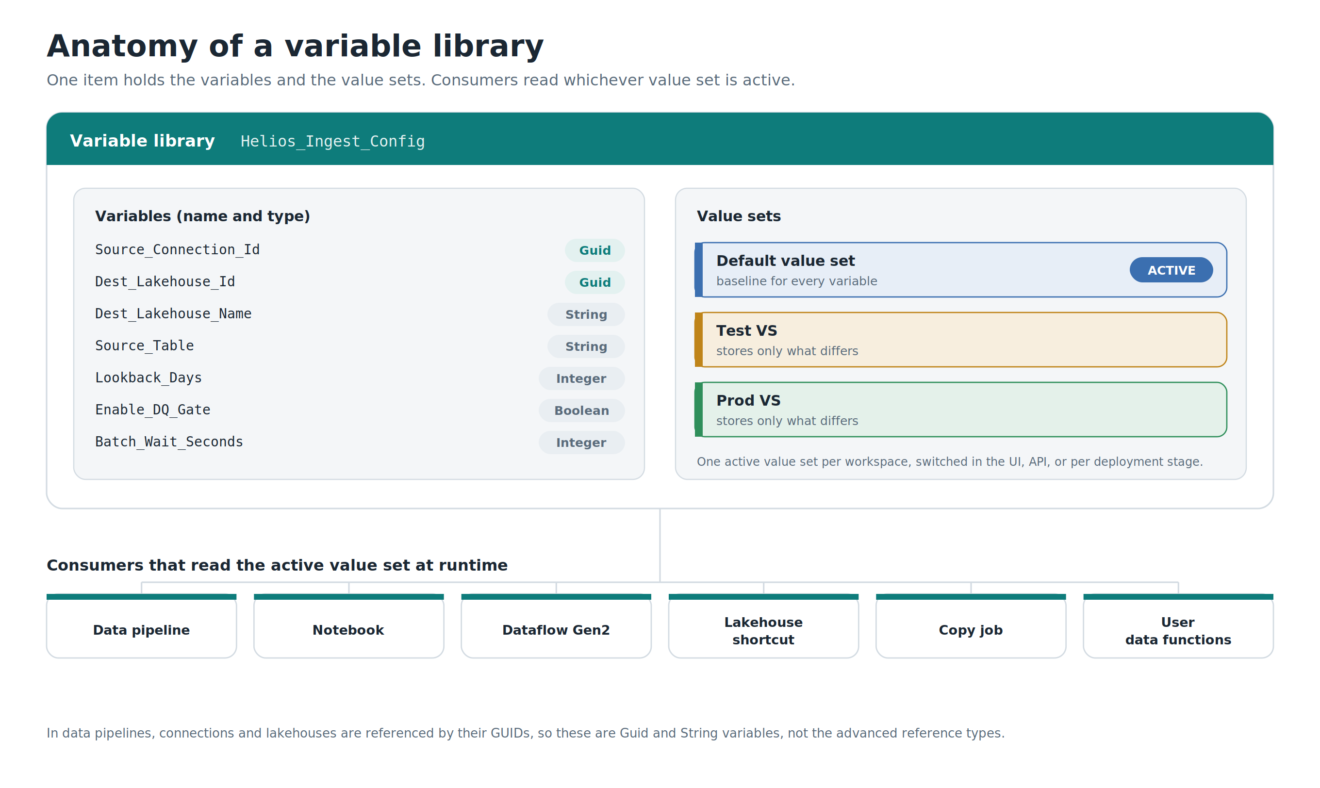Click the Guid badge for Source_Connection_Id
The height and width of the screenshot is (788, 1320).
click(595, 251)
